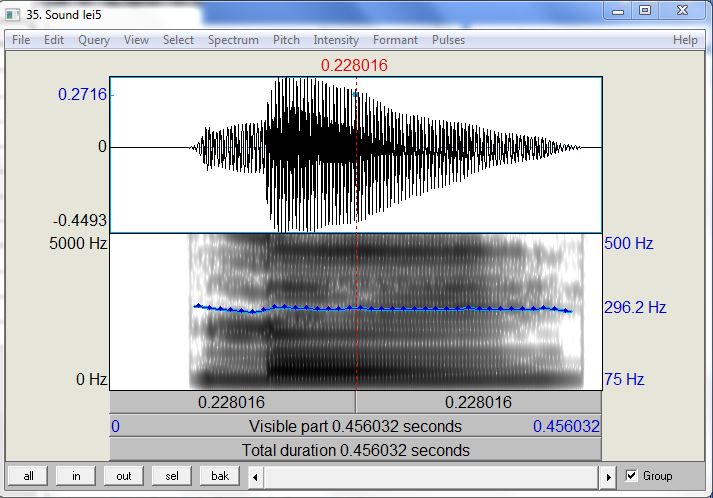The image size is (713, 498).
Task: Toggle the Group checkbox
Action: [x=631, y=476]
